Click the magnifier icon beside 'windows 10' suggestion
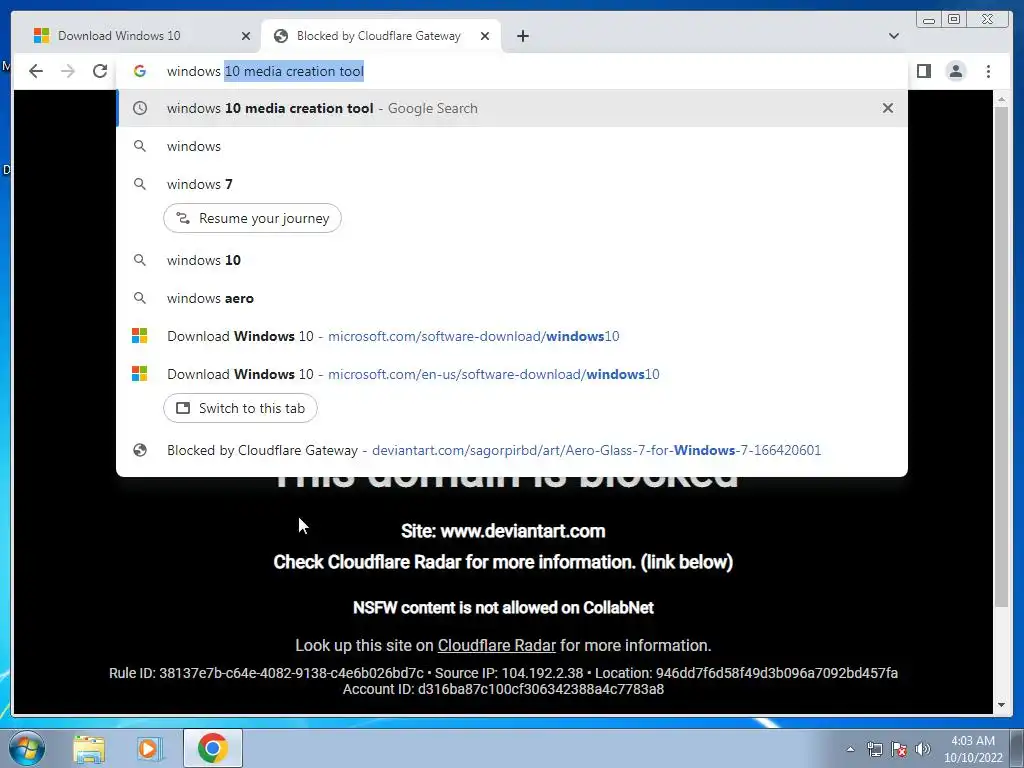This screenshot has height=768, width=1024. pos(140,260)
